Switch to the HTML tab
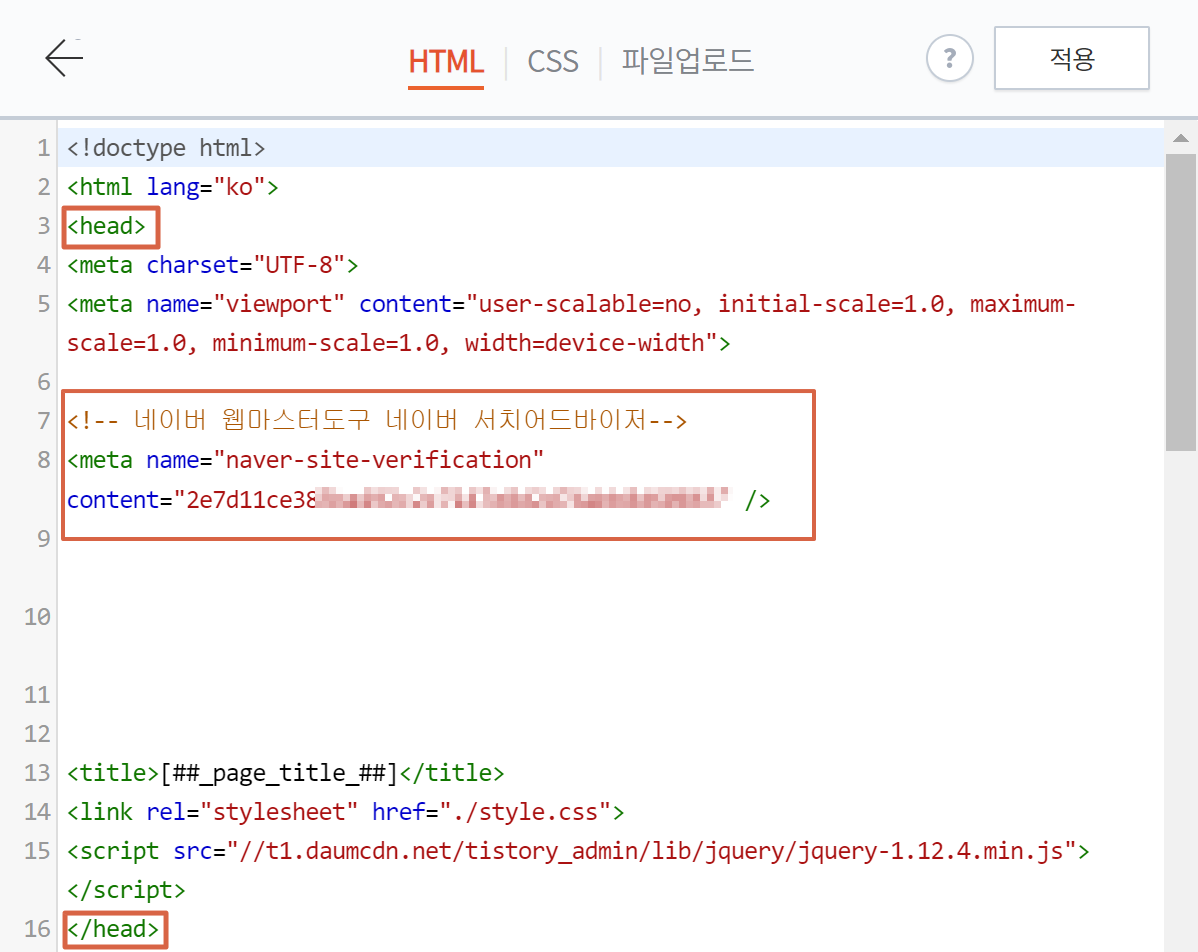Screen dimensions: 1198x952 click(446, 62)
